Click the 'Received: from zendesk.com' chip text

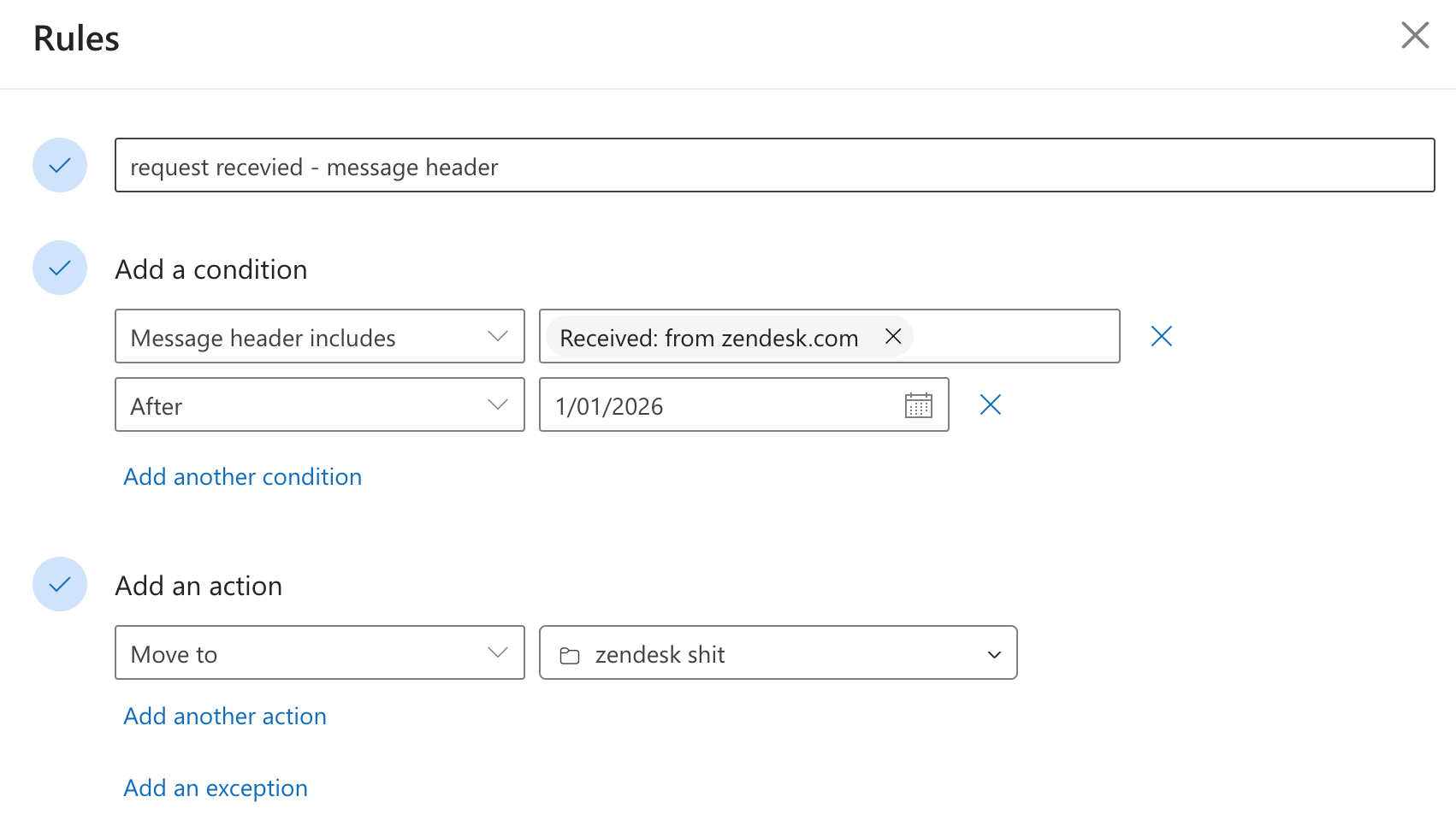click(x=708, y=338)
